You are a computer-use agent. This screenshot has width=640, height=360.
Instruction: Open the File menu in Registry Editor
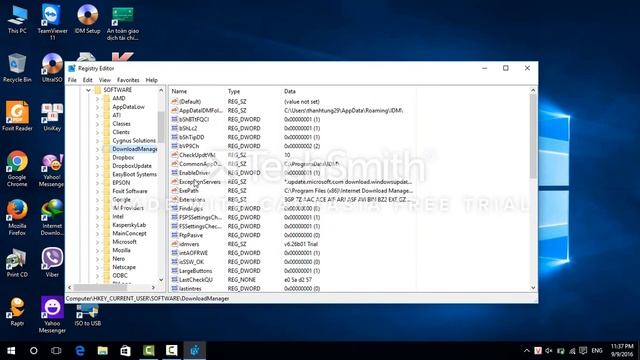[72, 80]
